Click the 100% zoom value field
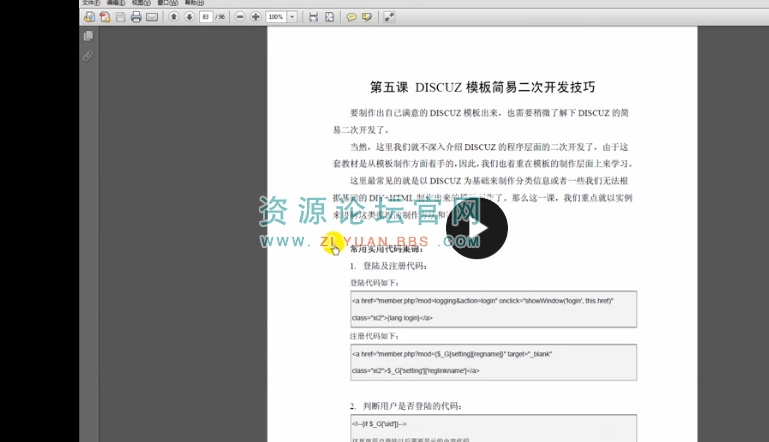The image size is (769, 442). [276, 17]
